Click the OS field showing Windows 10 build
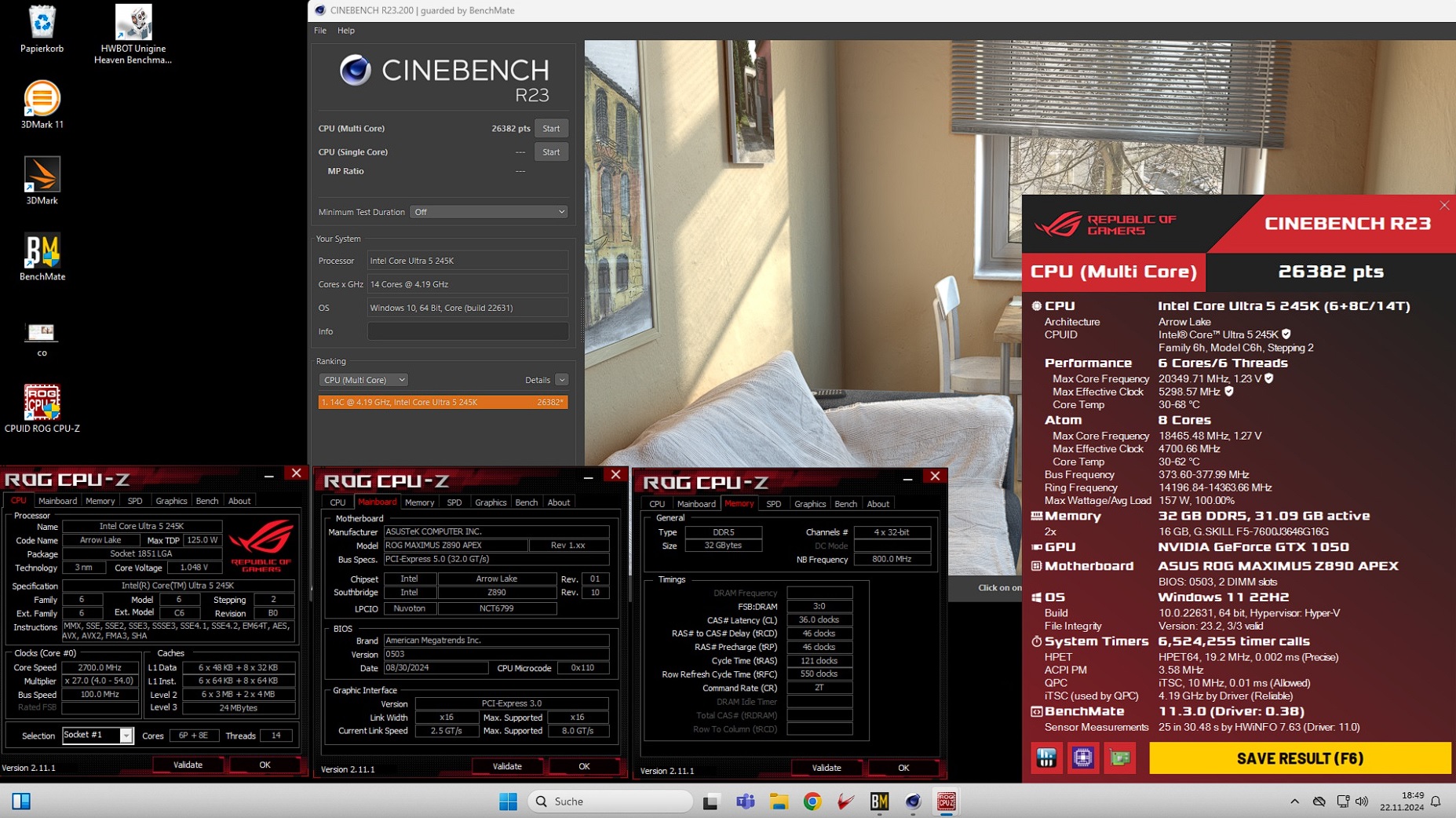 pos(468,308)
